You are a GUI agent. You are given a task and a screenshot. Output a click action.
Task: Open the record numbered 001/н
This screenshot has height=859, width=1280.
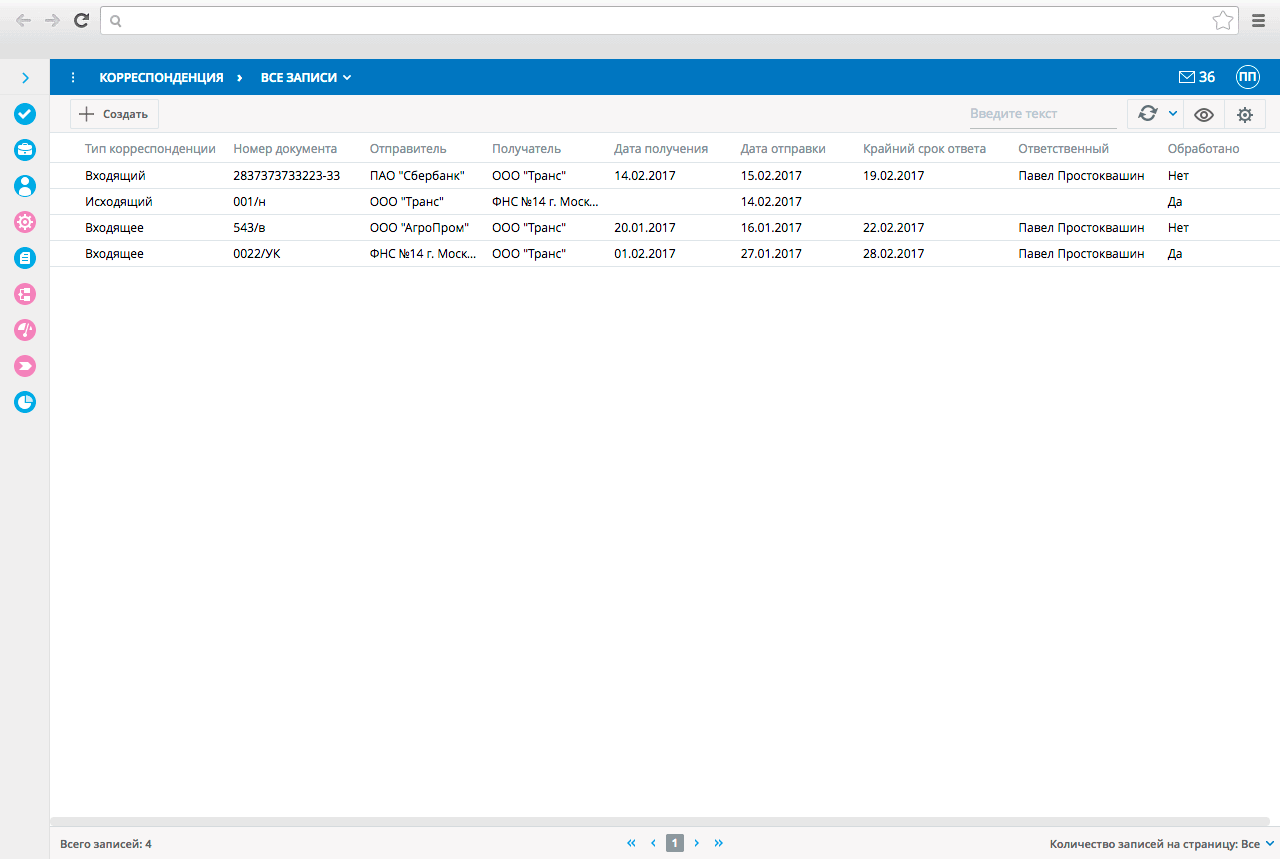tap(248, 201)
